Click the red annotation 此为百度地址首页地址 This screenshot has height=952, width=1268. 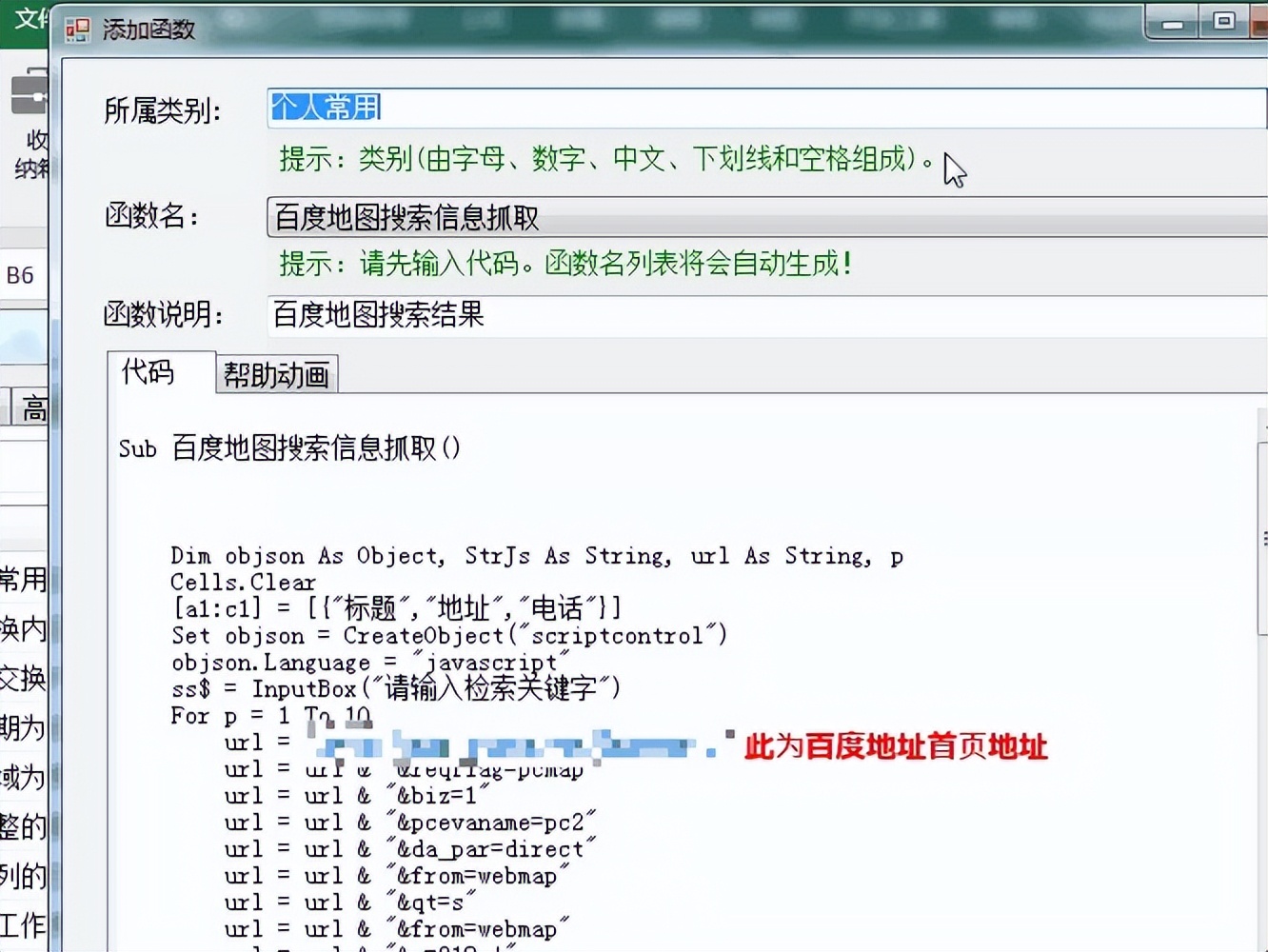pos(895,748)
